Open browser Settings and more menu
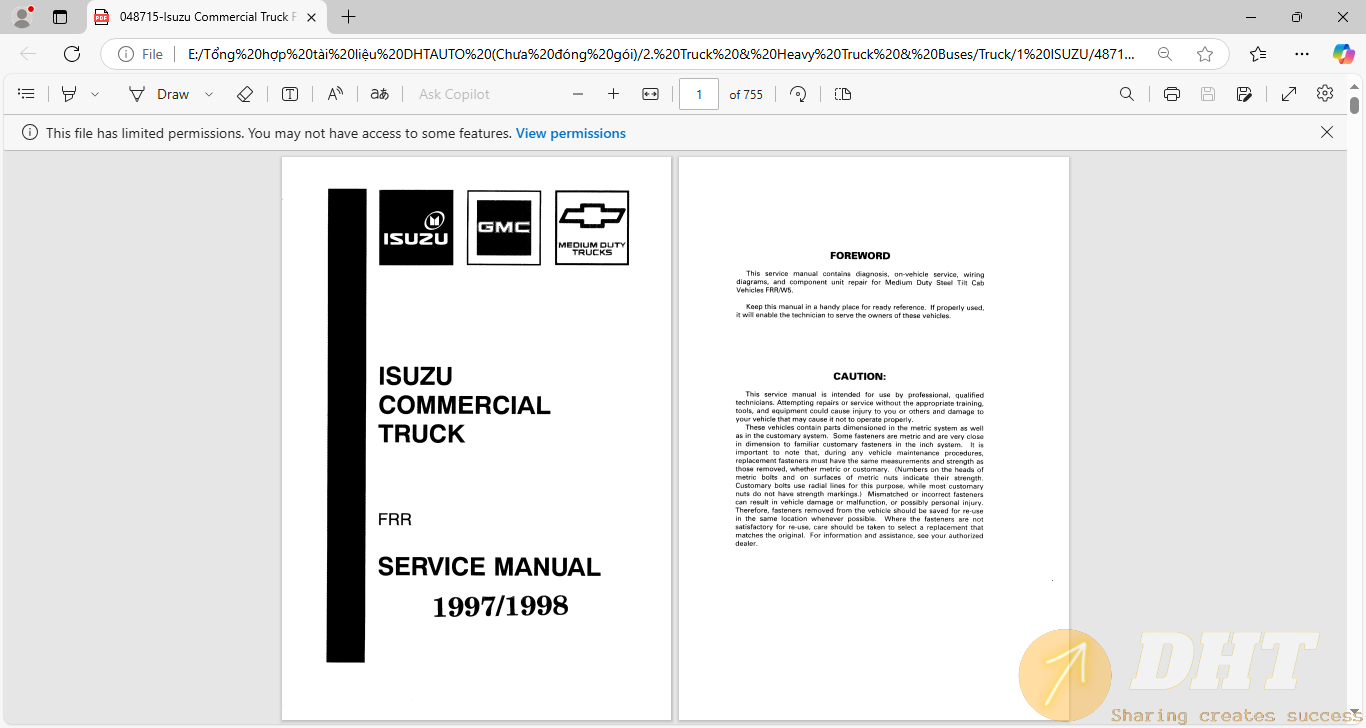Image resolution: width=1366 pixels, height=728 pixels. (1301, 54)
